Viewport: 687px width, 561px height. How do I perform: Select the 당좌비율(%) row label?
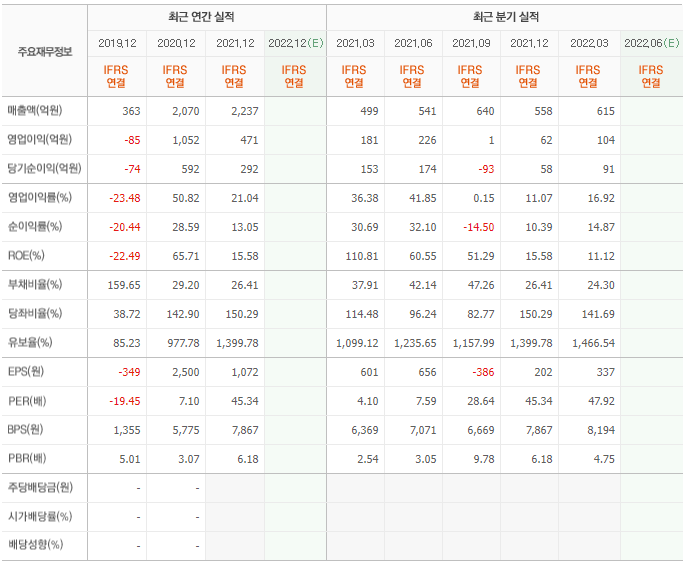(35, 313)
